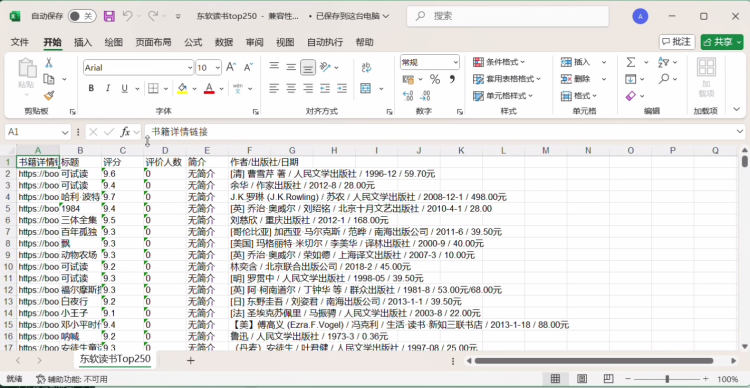
Task: Click the Percent Style icon
Action: pyautogui.click(x=435, y=79)
